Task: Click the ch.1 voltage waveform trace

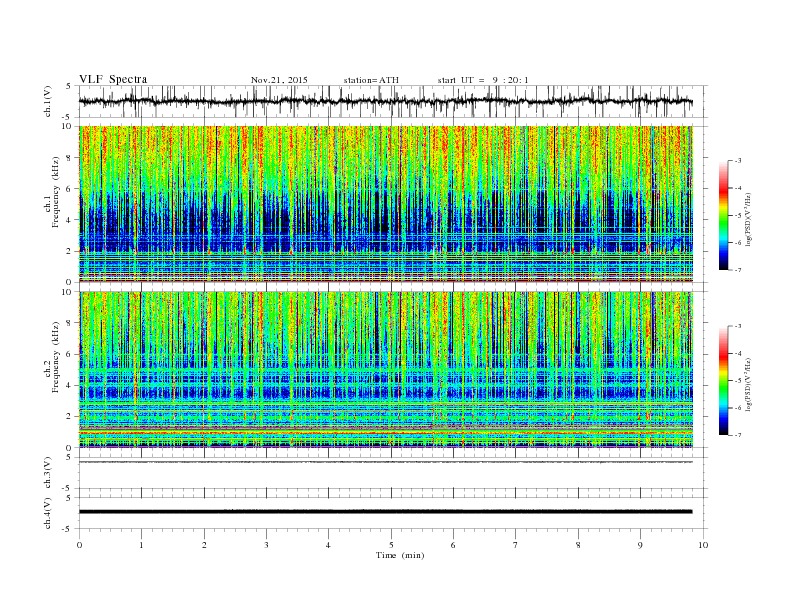Action: click(x=385, y=101)
